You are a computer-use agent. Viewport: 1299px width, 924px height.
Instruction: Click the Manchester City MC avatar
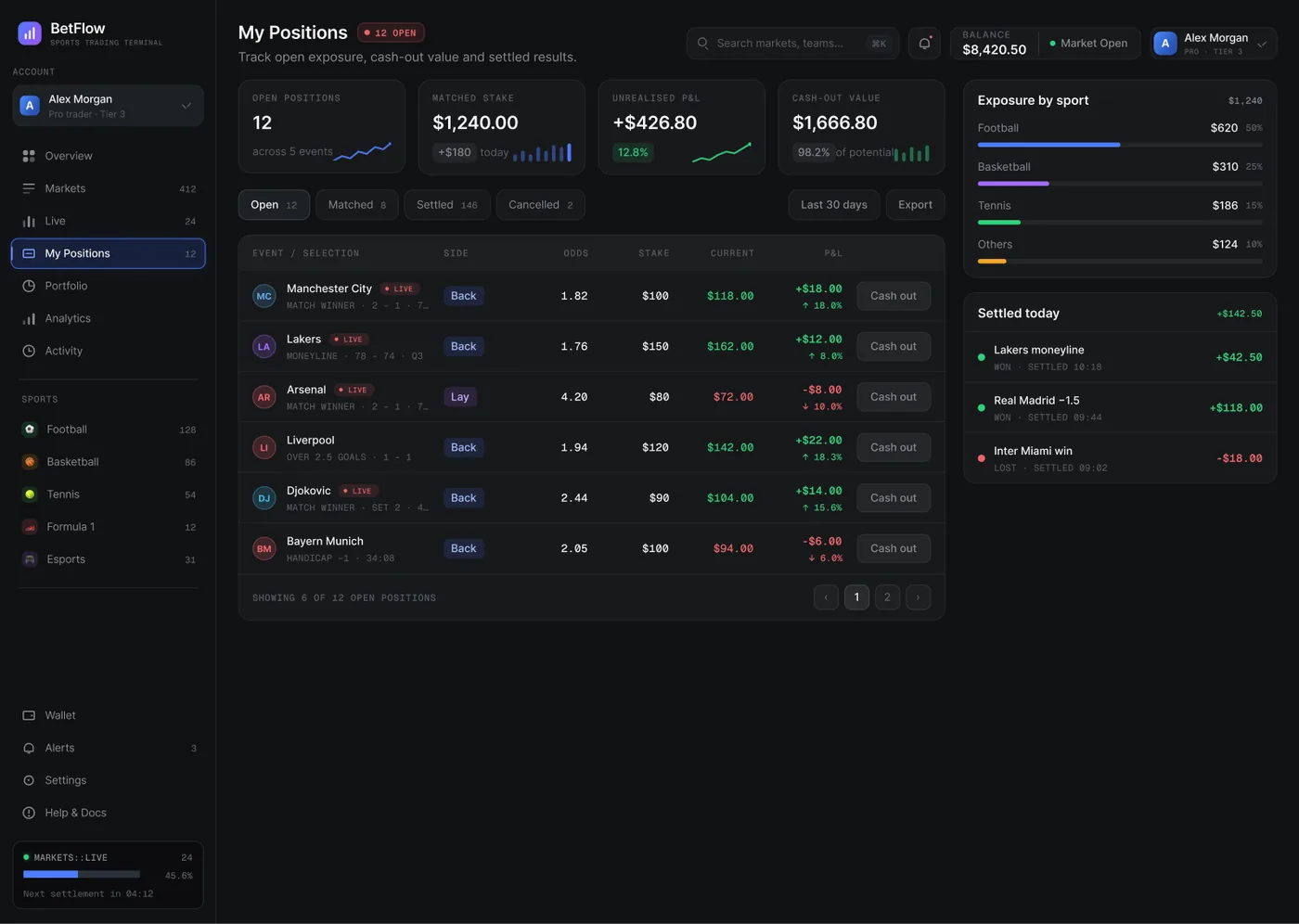pos(264,296)
